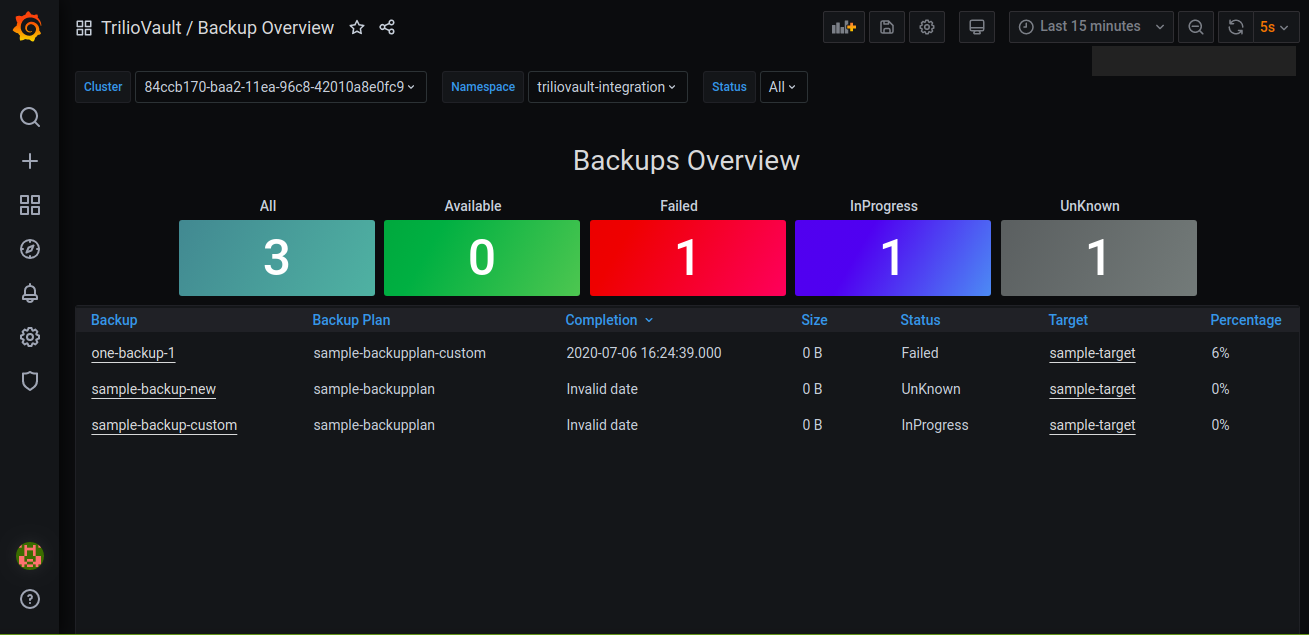
Task: Open the Last 15 minutes time picker
Action: (x=1091, y=27)
